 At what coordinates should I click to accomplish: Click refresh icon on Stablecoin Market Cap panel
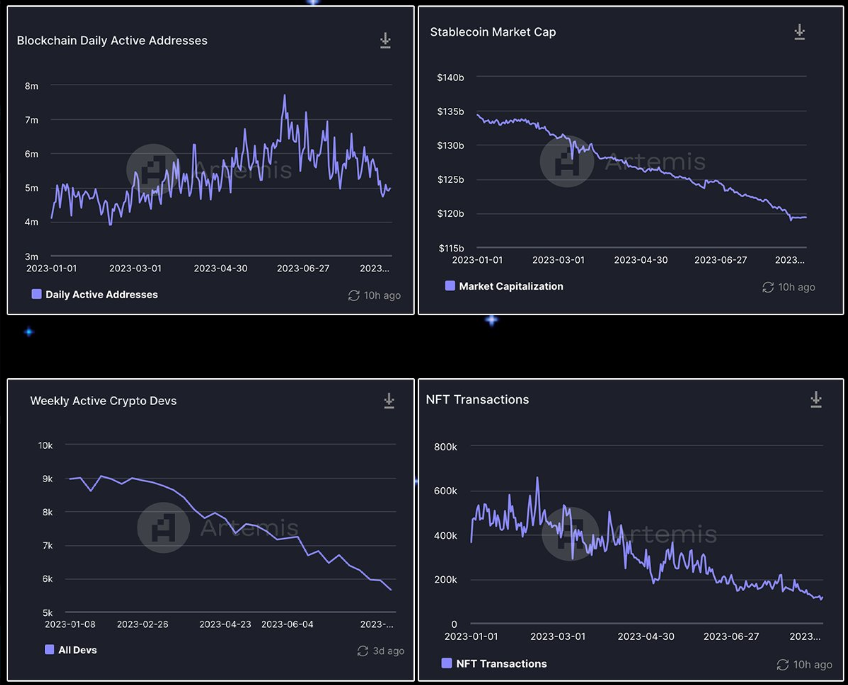pos(768,287)
